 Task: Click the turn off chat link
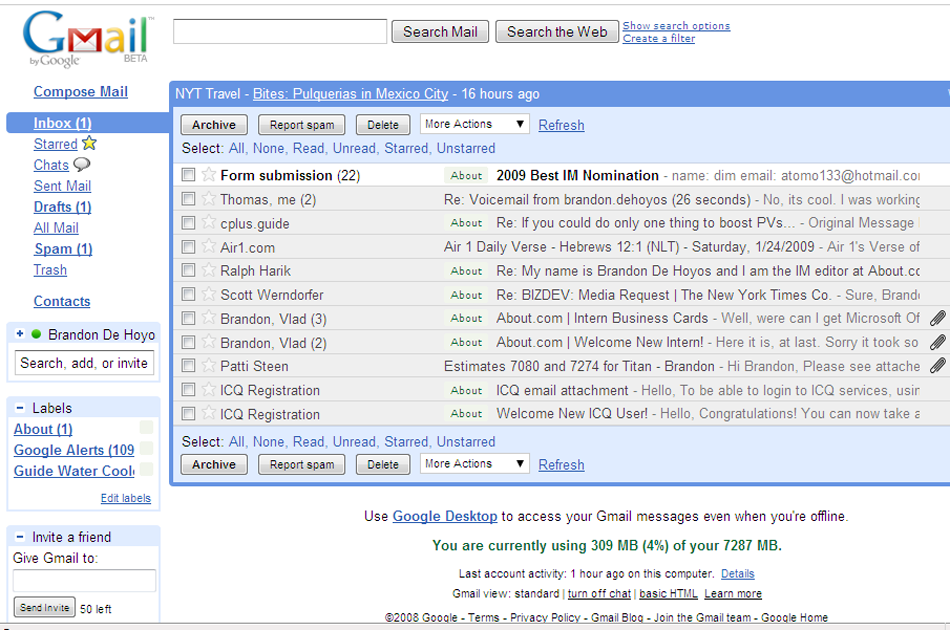pos(599,594)
